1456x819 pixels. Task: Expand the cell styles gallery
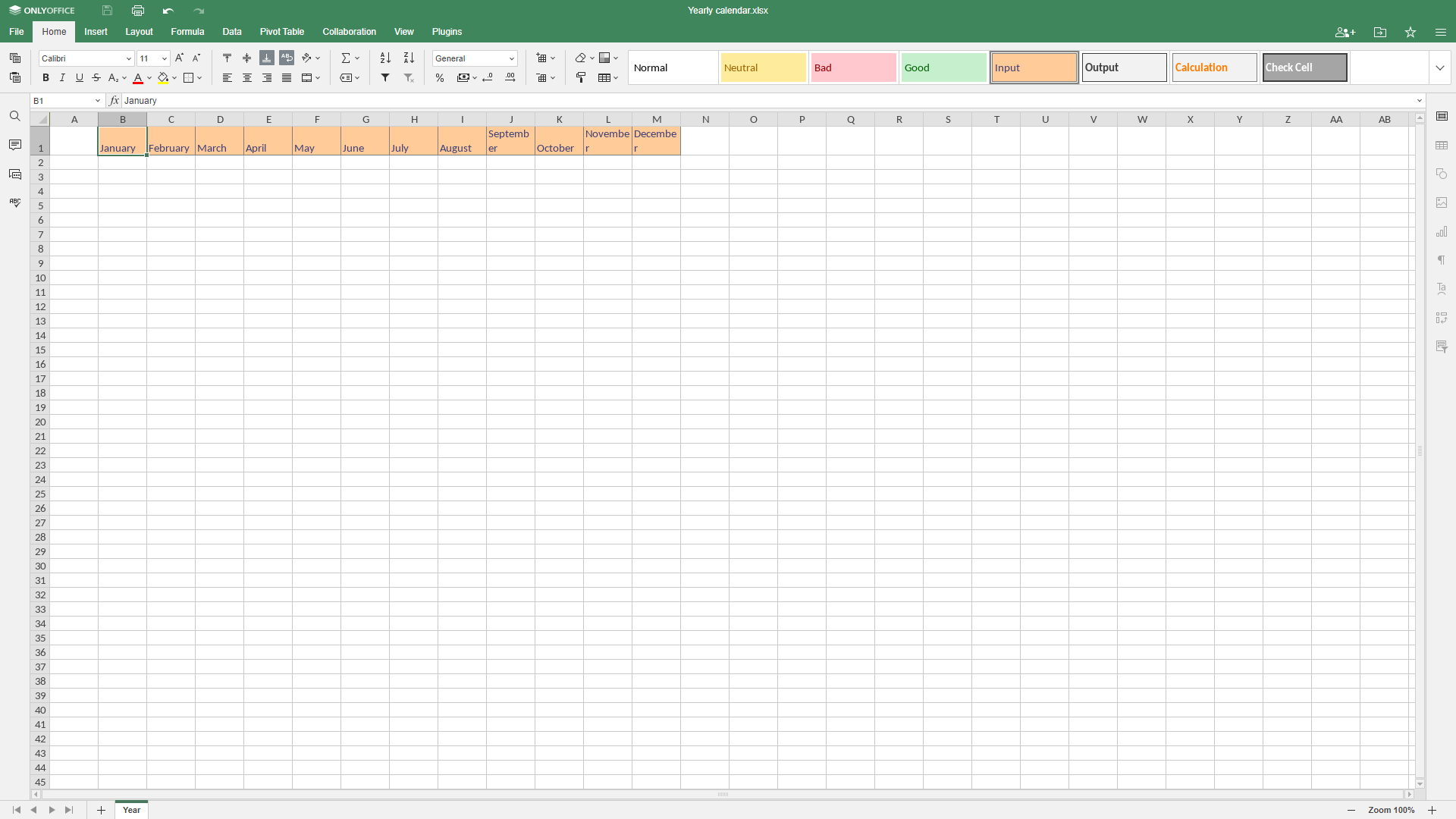click(1439, 68)
